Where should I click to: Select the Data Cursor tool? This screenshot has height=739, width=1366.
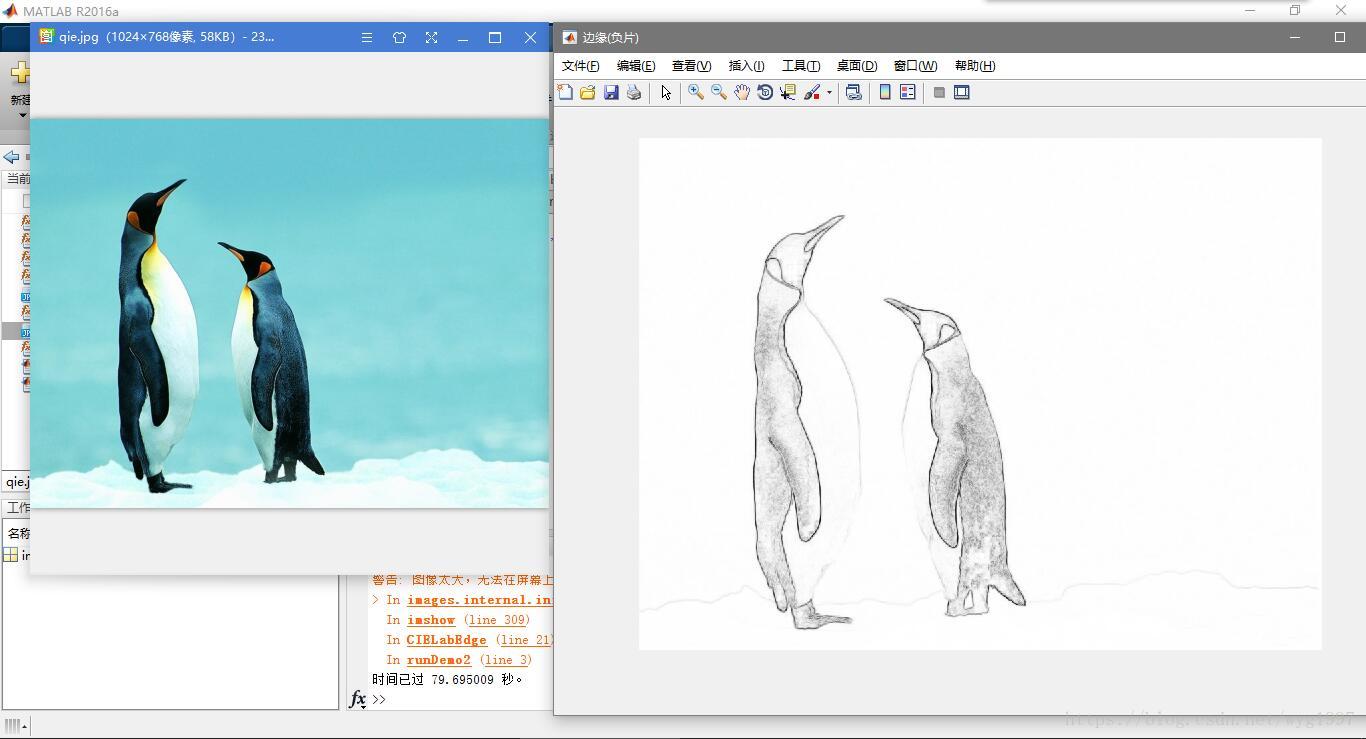(x=788, y=92)
